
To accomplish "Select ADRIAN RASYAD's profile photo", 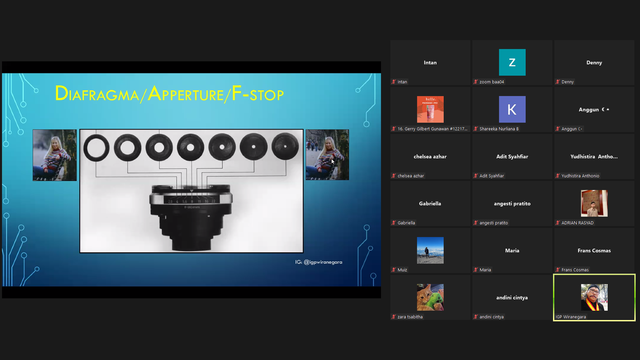I will 594,203.
